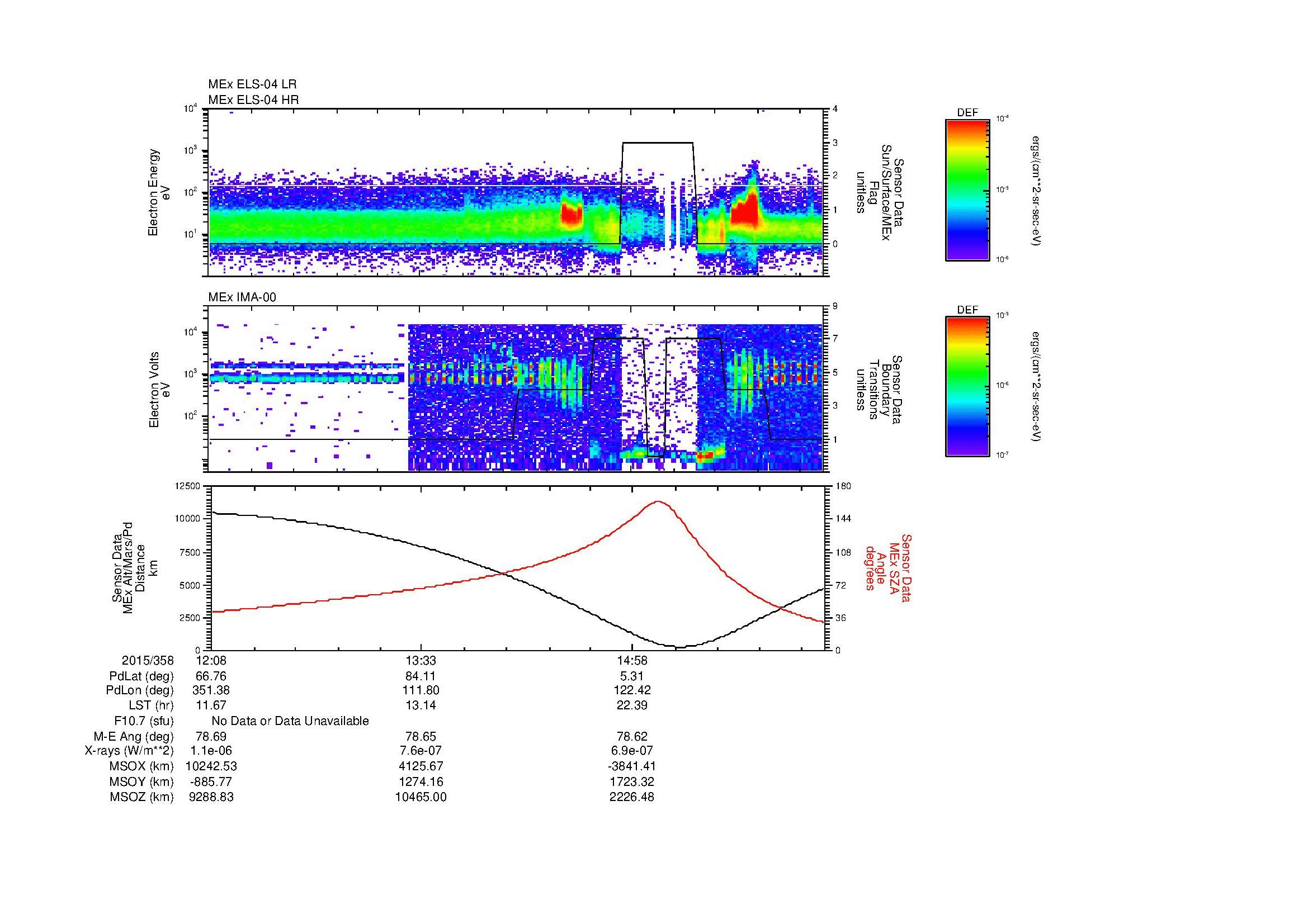Click the flag axis tick '4'

pos(835,109)
